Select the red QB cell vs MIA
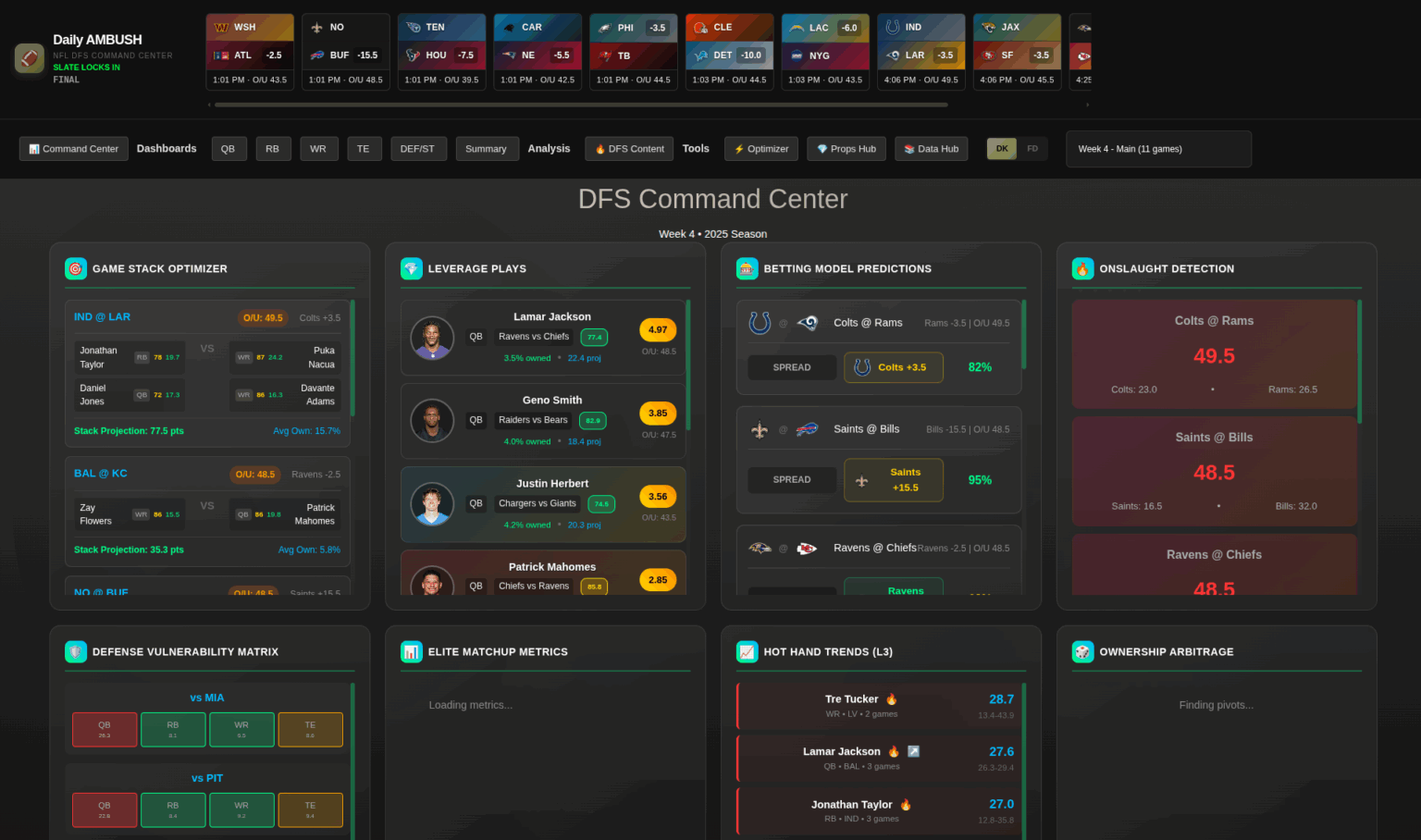The image size is (1421, 840). tap(105, 729)
